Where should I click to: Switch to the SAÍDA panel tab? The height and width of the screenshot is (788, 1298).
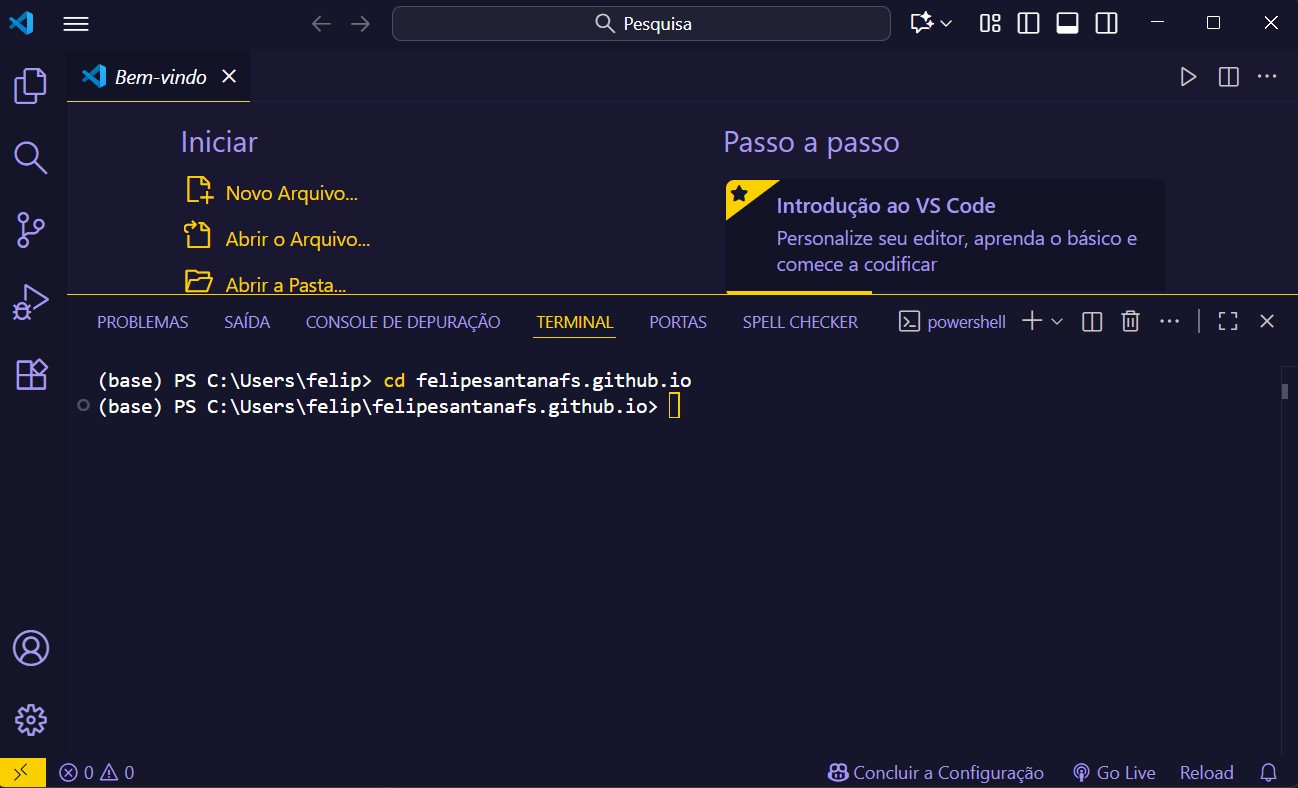click(x=246, y=321)
